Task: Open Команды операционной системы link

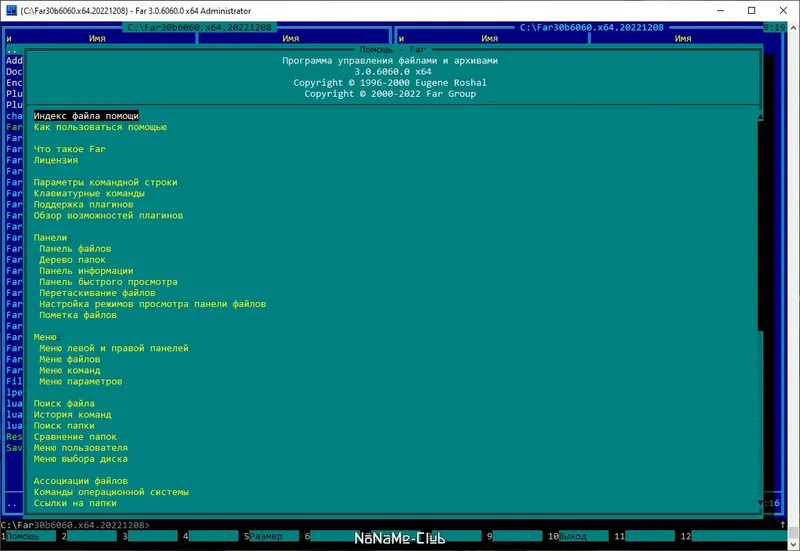Action: (x=111, y=492)
